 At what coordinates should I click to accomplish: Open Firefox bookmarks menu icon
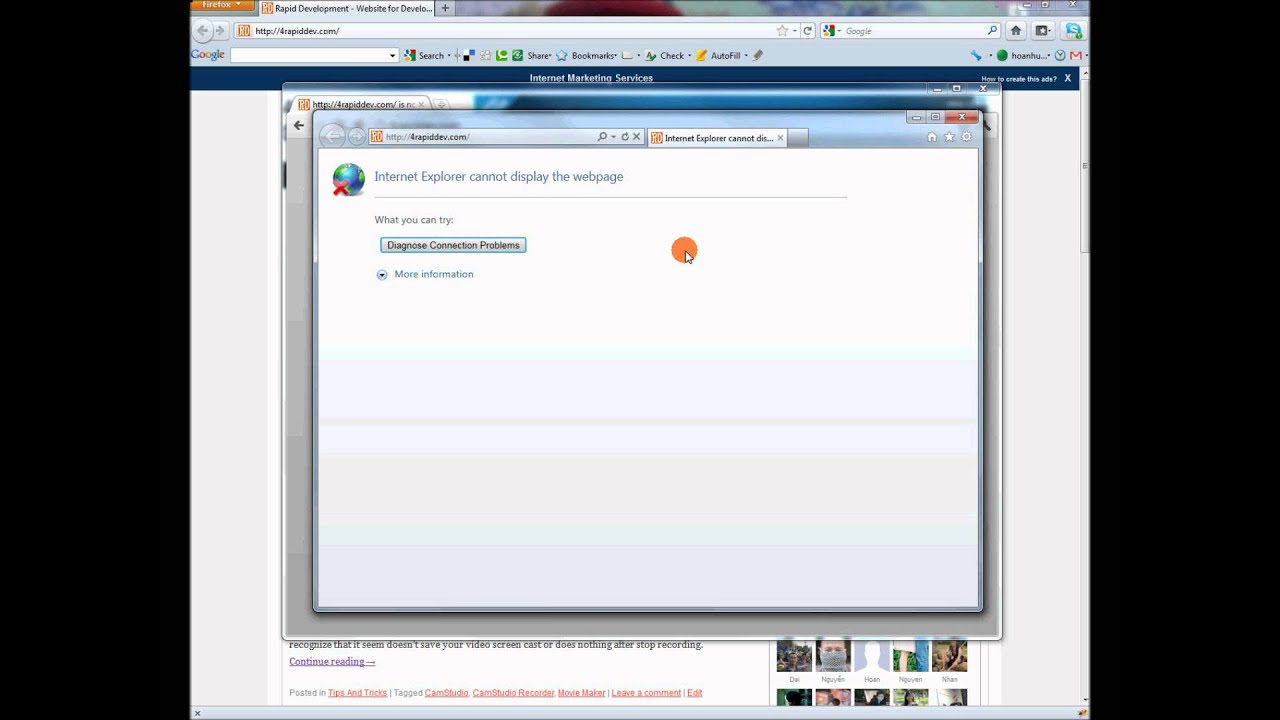pos(1044,31)
